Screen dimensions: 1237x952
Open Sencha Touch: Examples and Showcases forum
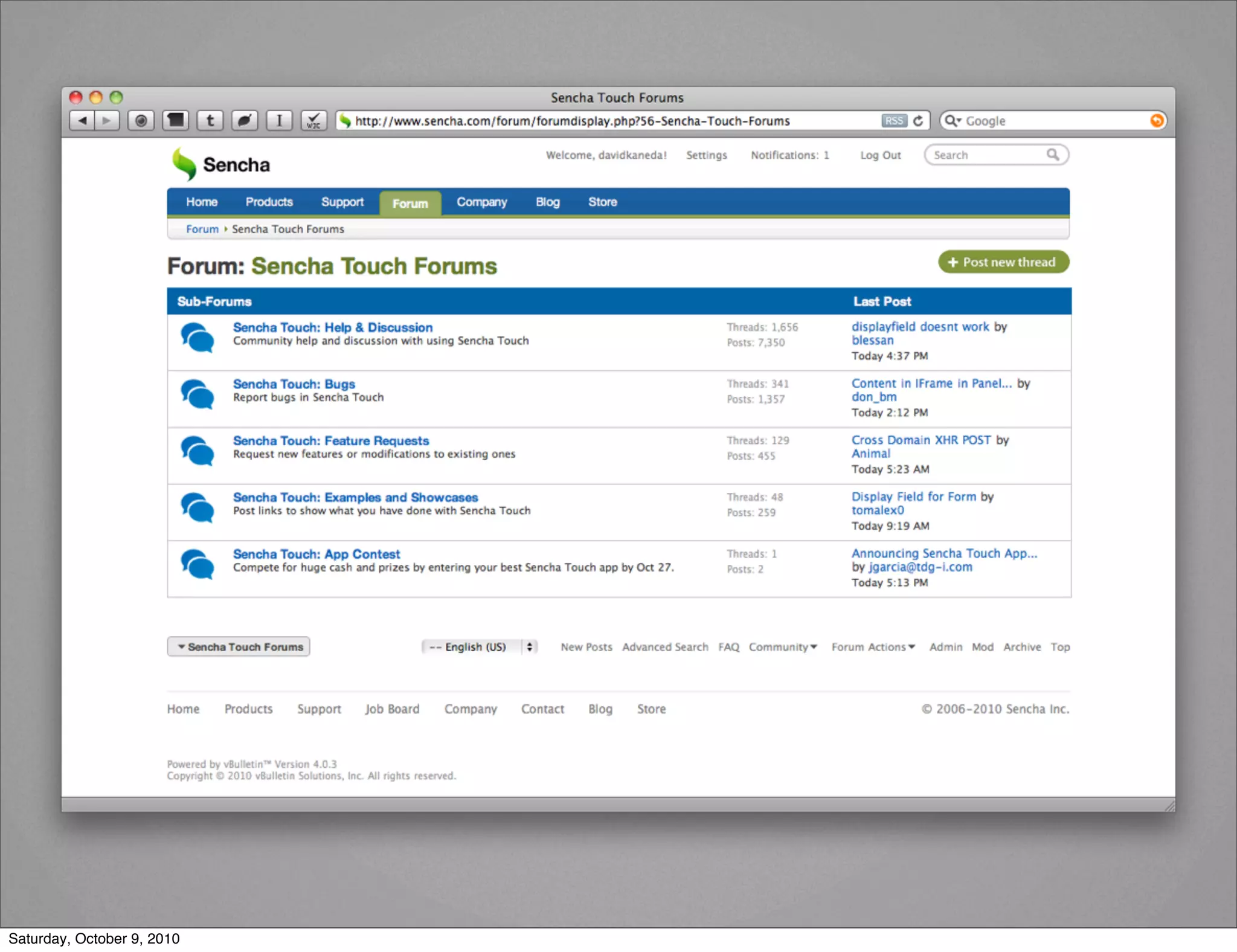click(x=356, y=498)
